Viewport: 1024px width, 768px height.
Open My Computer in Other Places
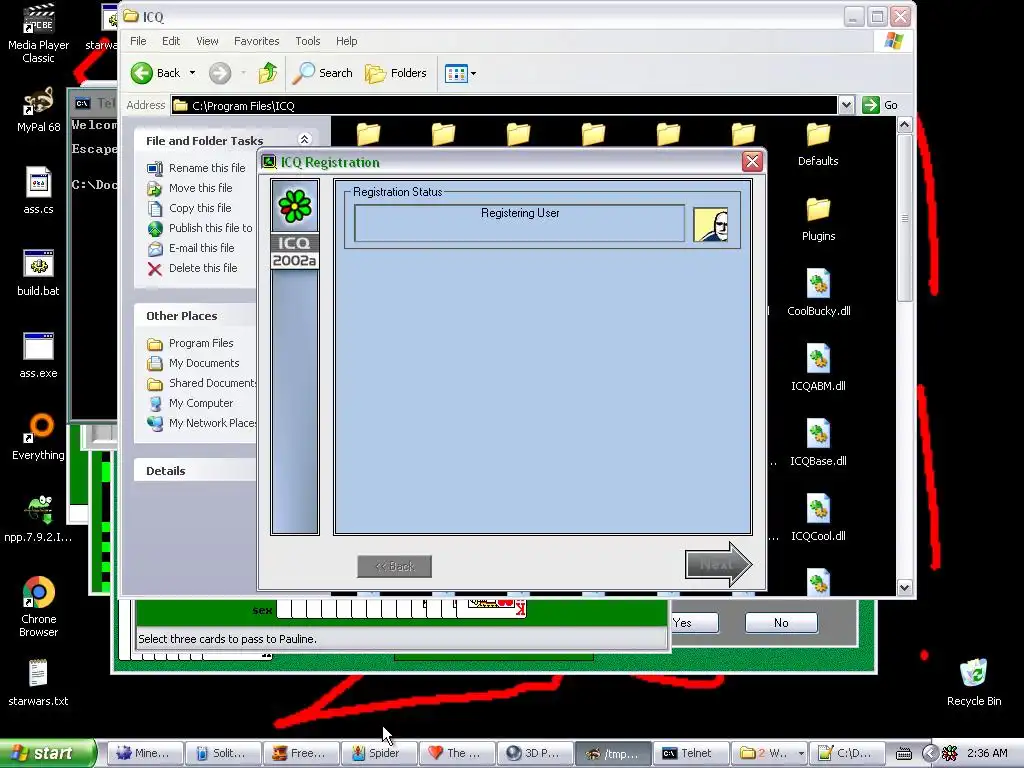[190, 404]
